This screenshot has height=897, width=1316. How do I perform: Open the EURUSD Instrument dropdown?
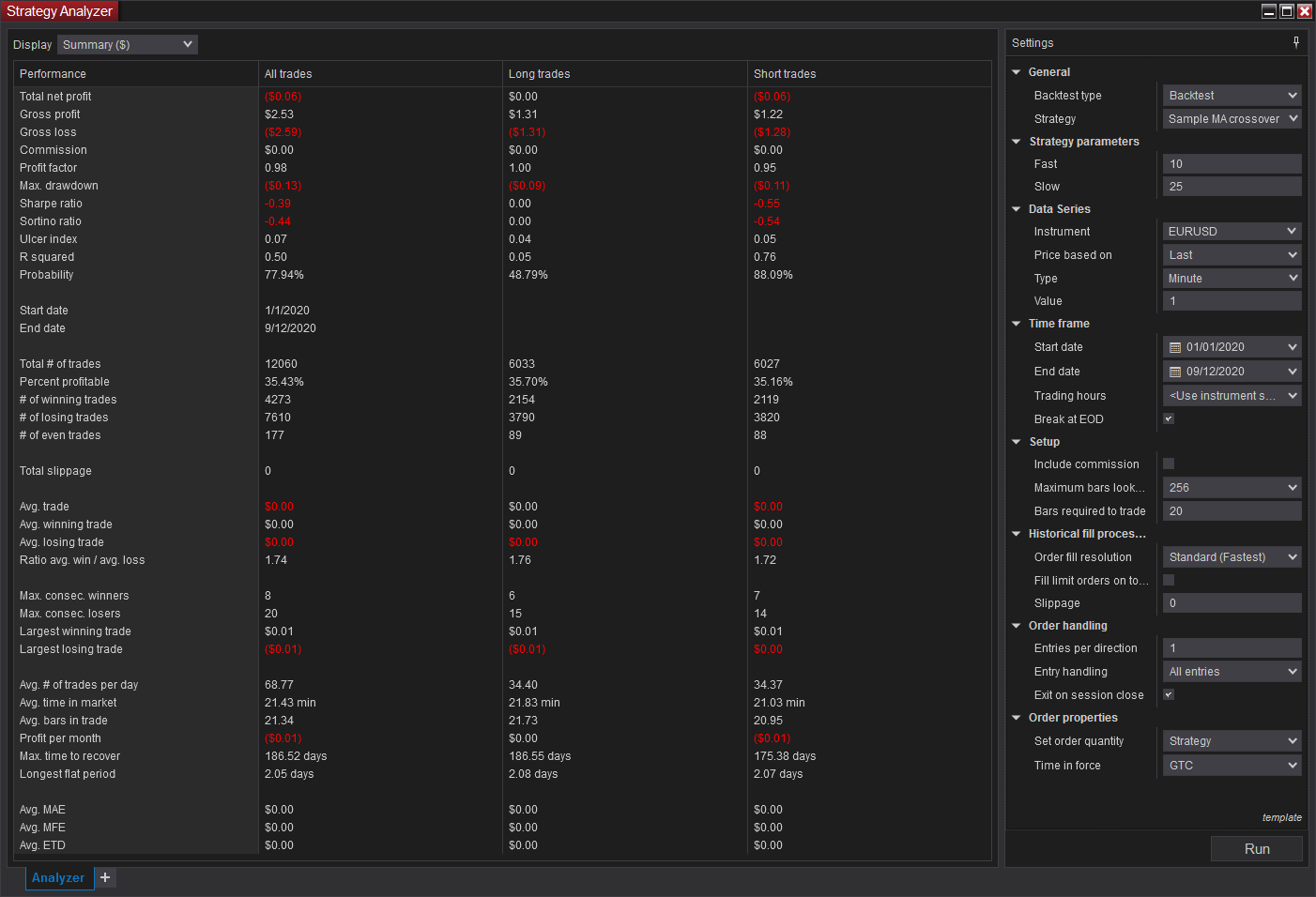pyautogui.click(x=1232, y=232)
